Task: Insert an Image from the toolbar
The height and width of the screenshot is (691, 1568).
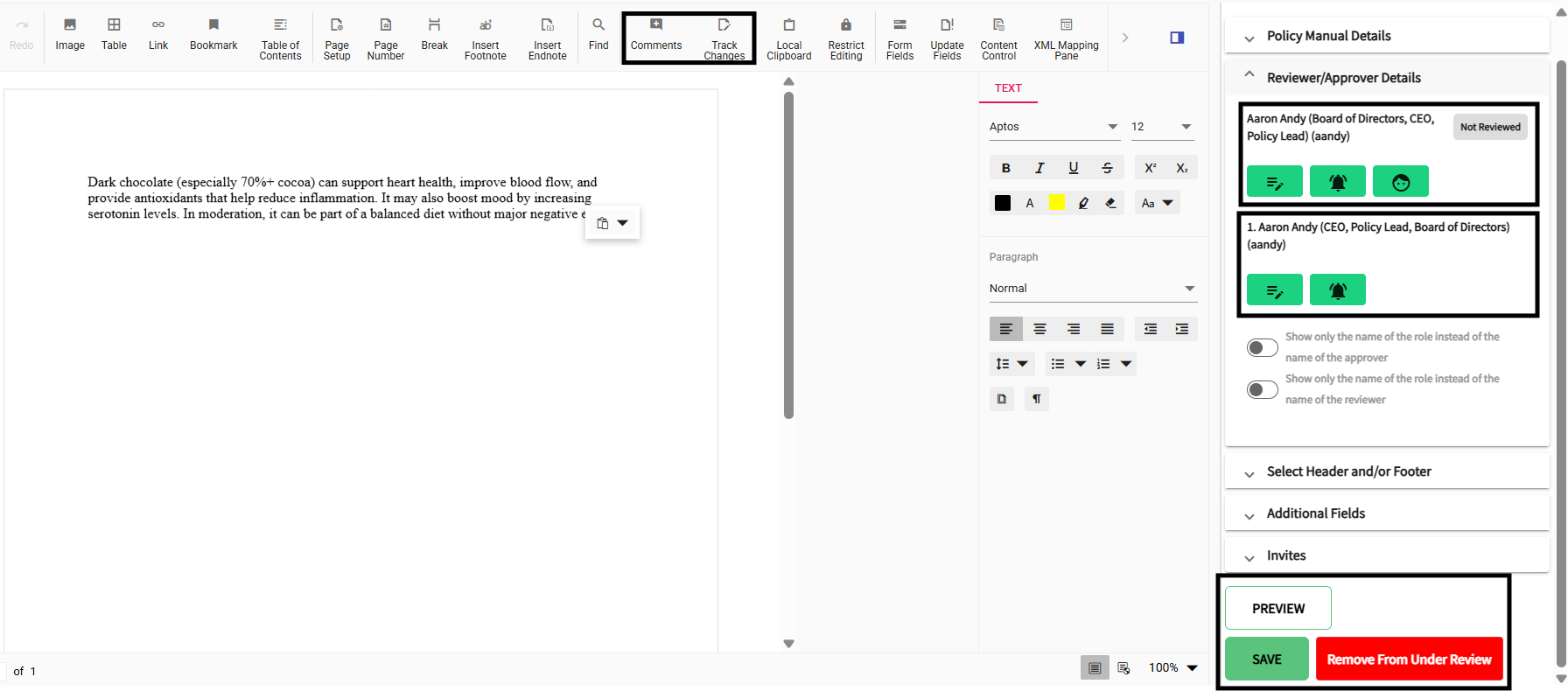Action: pyautogui.click(x=70, y=35)
